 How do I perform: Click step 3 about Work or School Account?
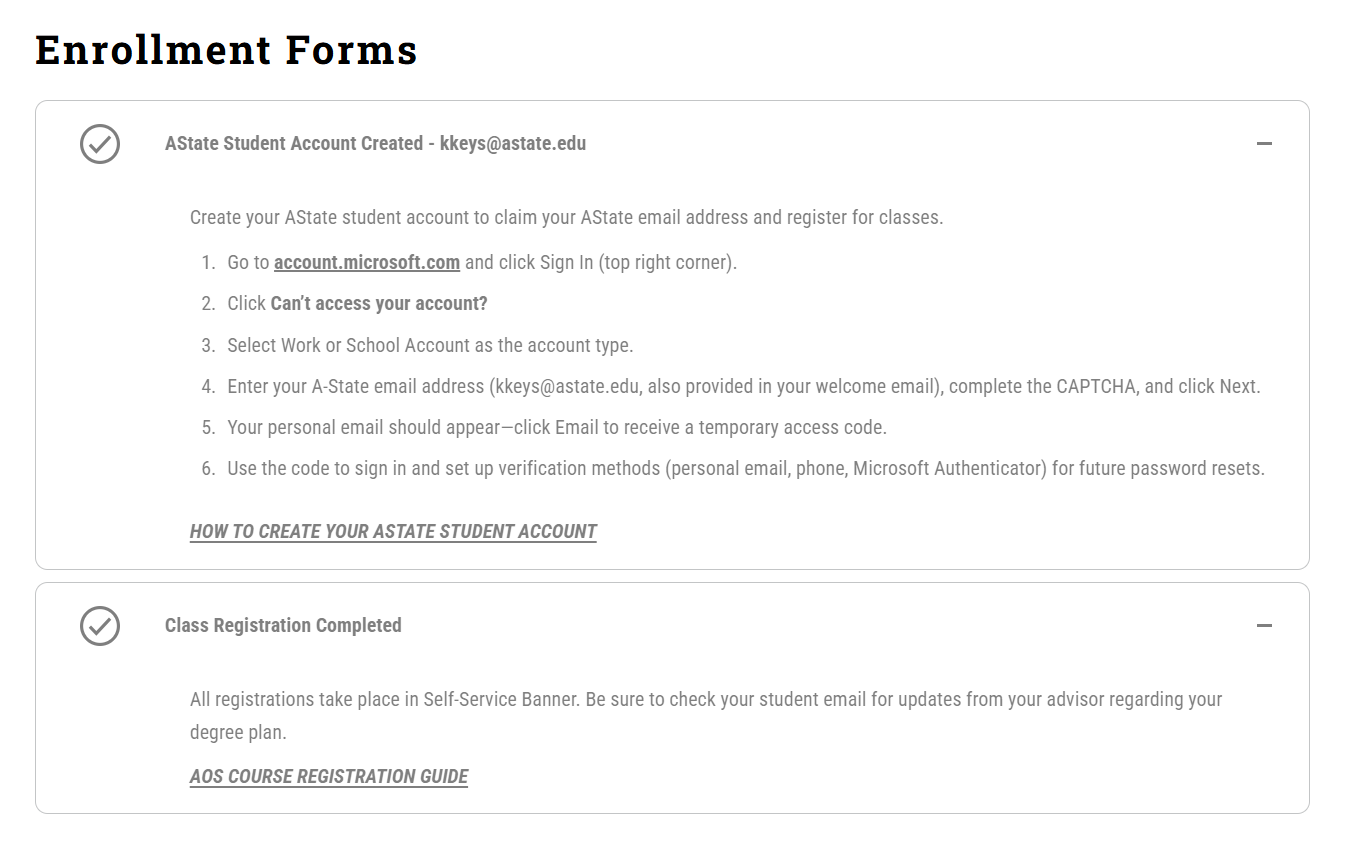[x=430, y=346]
